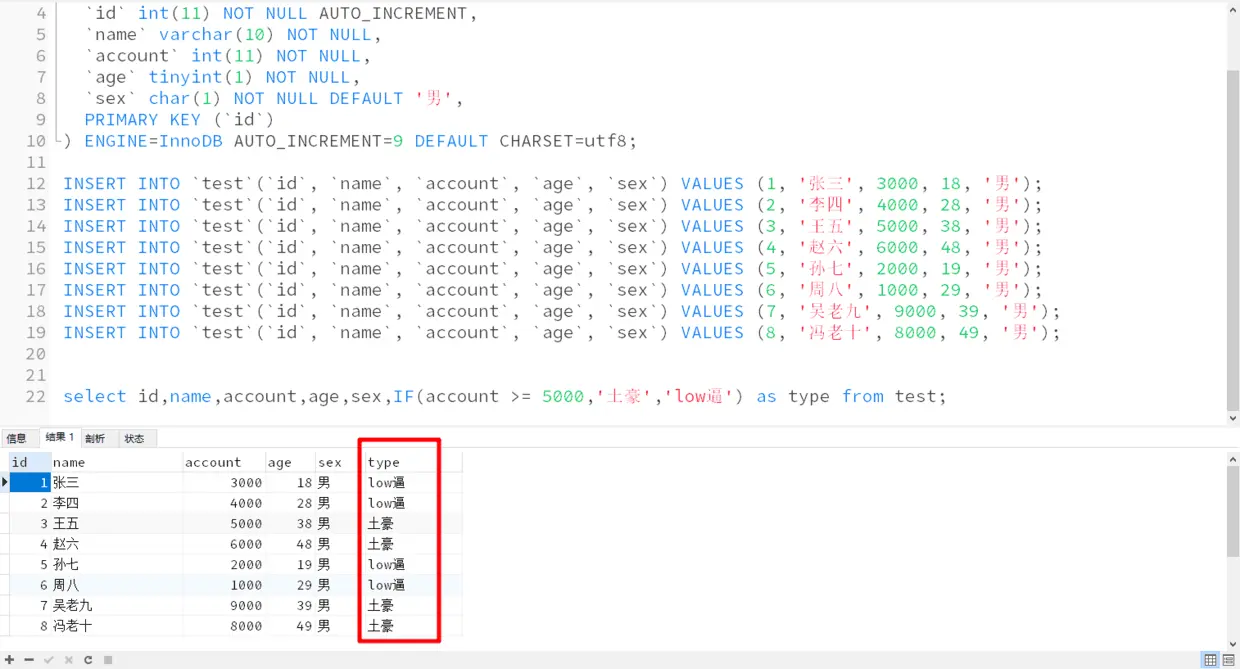Click the ENGINE=InnoDB line in the editor
This screenshot has height=669, width=1240.
(x=350, y=141)
